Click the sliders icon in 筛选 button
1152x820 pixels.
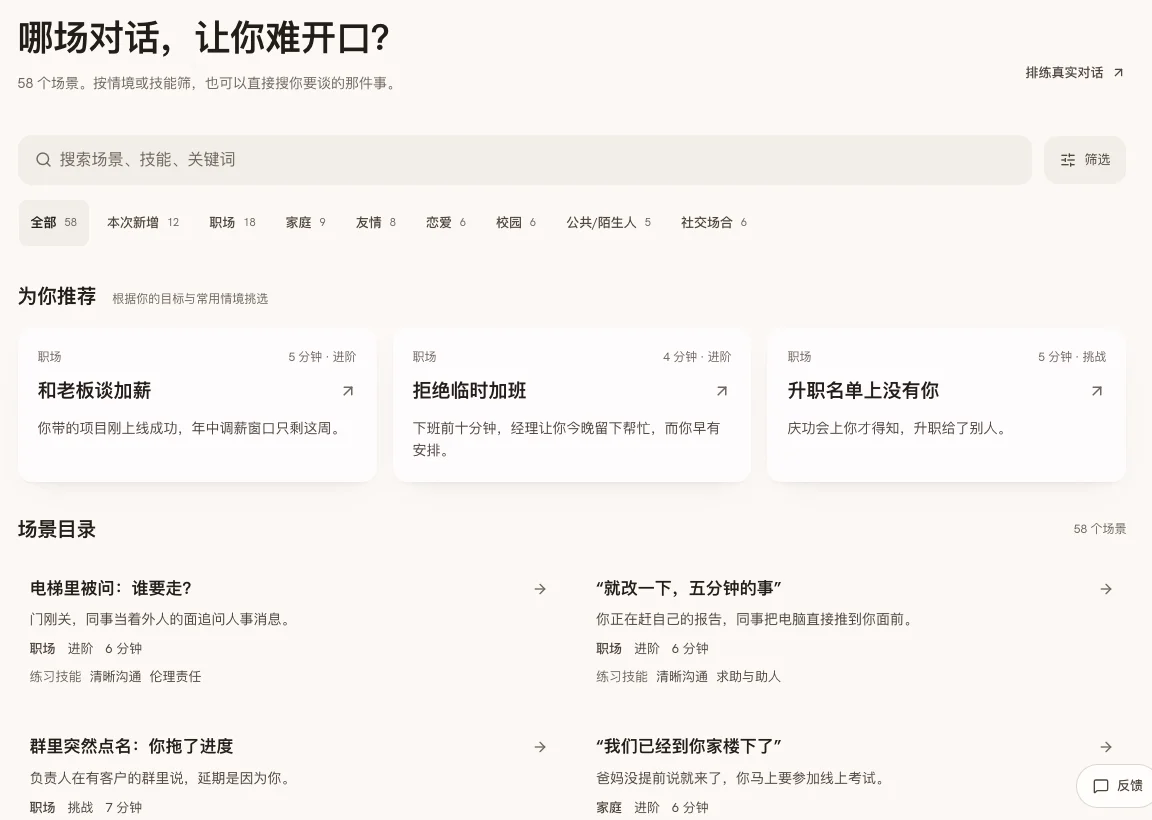pyautogui.click(x=1068, y=159)
